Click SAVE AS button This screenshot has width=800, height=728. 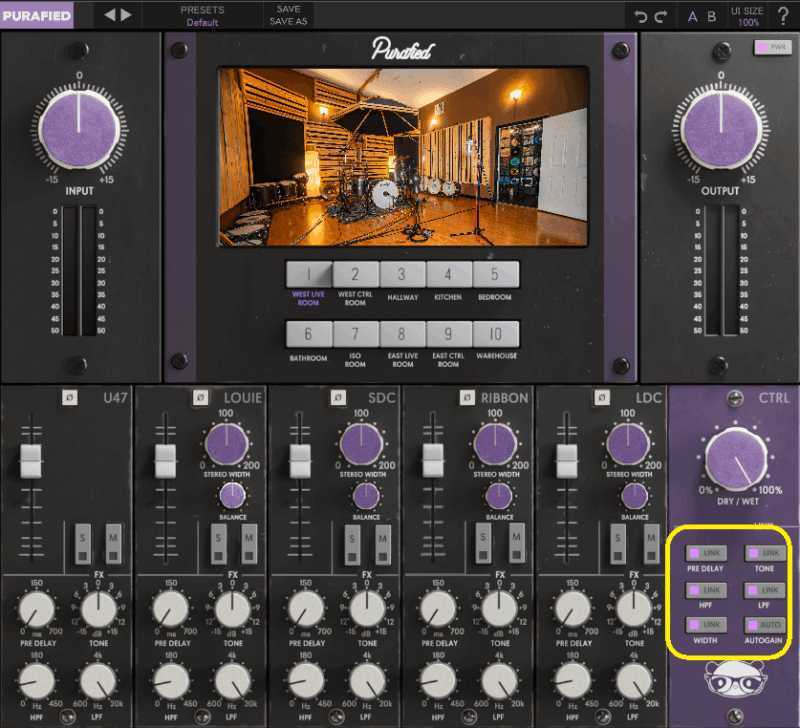[x=288, y=22]
